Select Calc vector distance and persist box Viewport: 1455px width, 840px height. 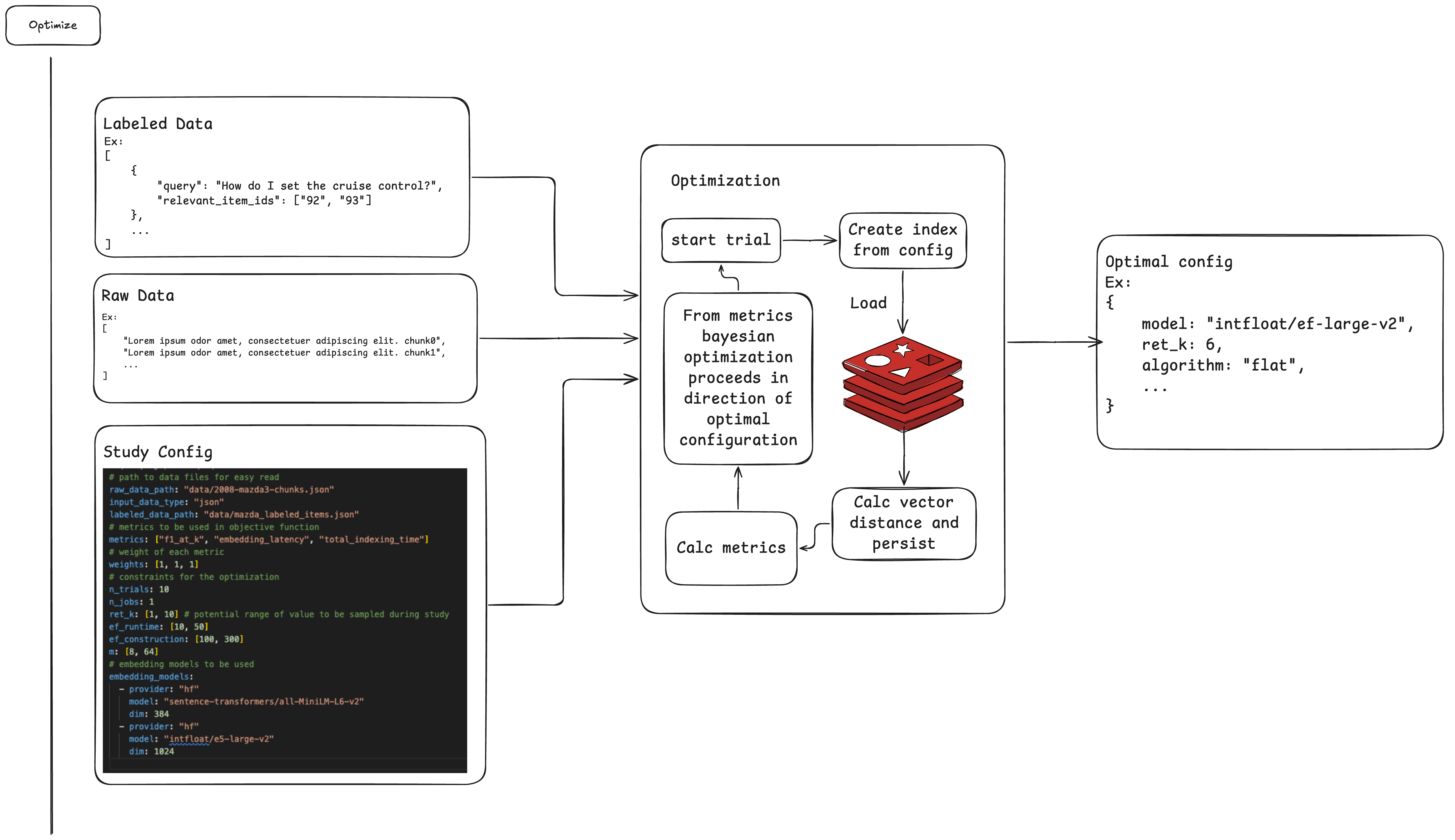point(904,523)
